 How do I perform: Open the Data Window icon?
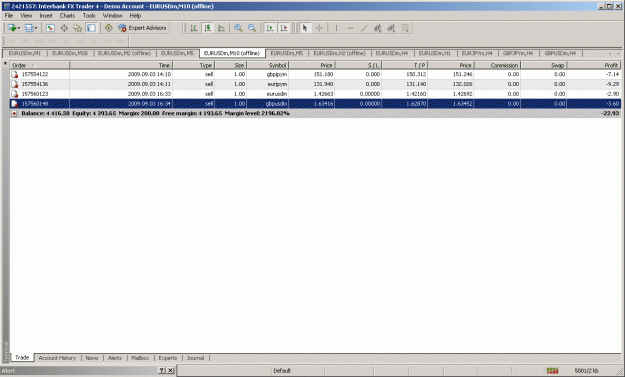[x=64, y=28]
